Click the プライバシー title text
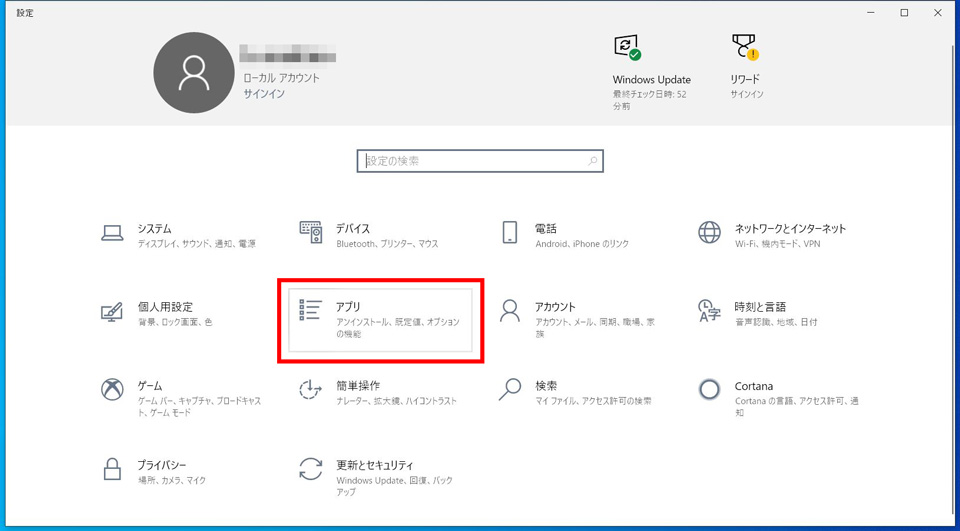Image resolution: width=960 pixels, height=531 pixels. (162, 465)
